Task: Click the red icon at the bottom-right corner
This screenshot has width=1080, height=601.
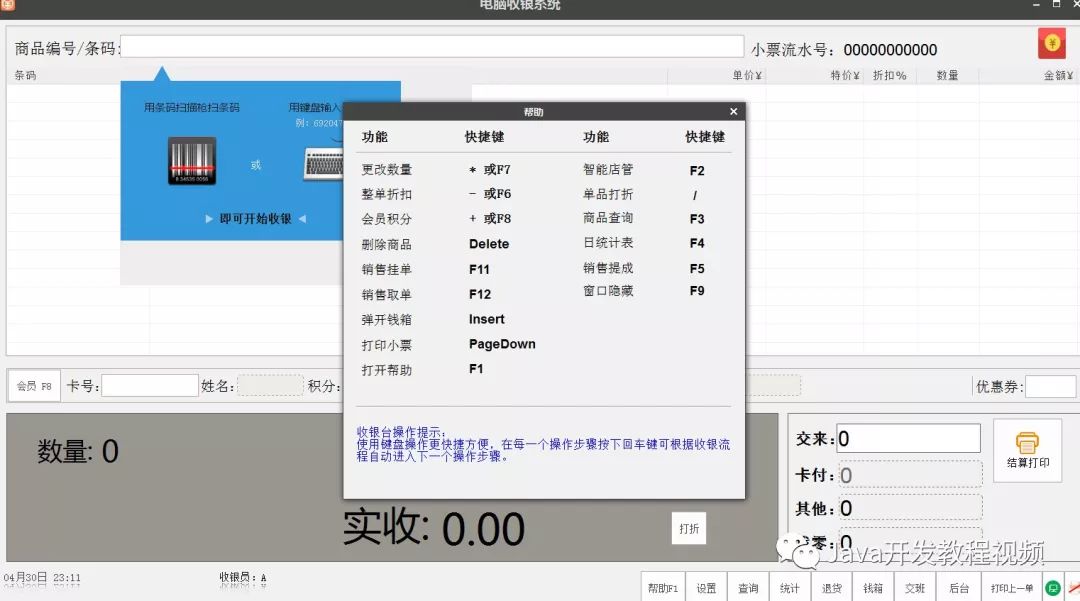Action: (1073, 588)
